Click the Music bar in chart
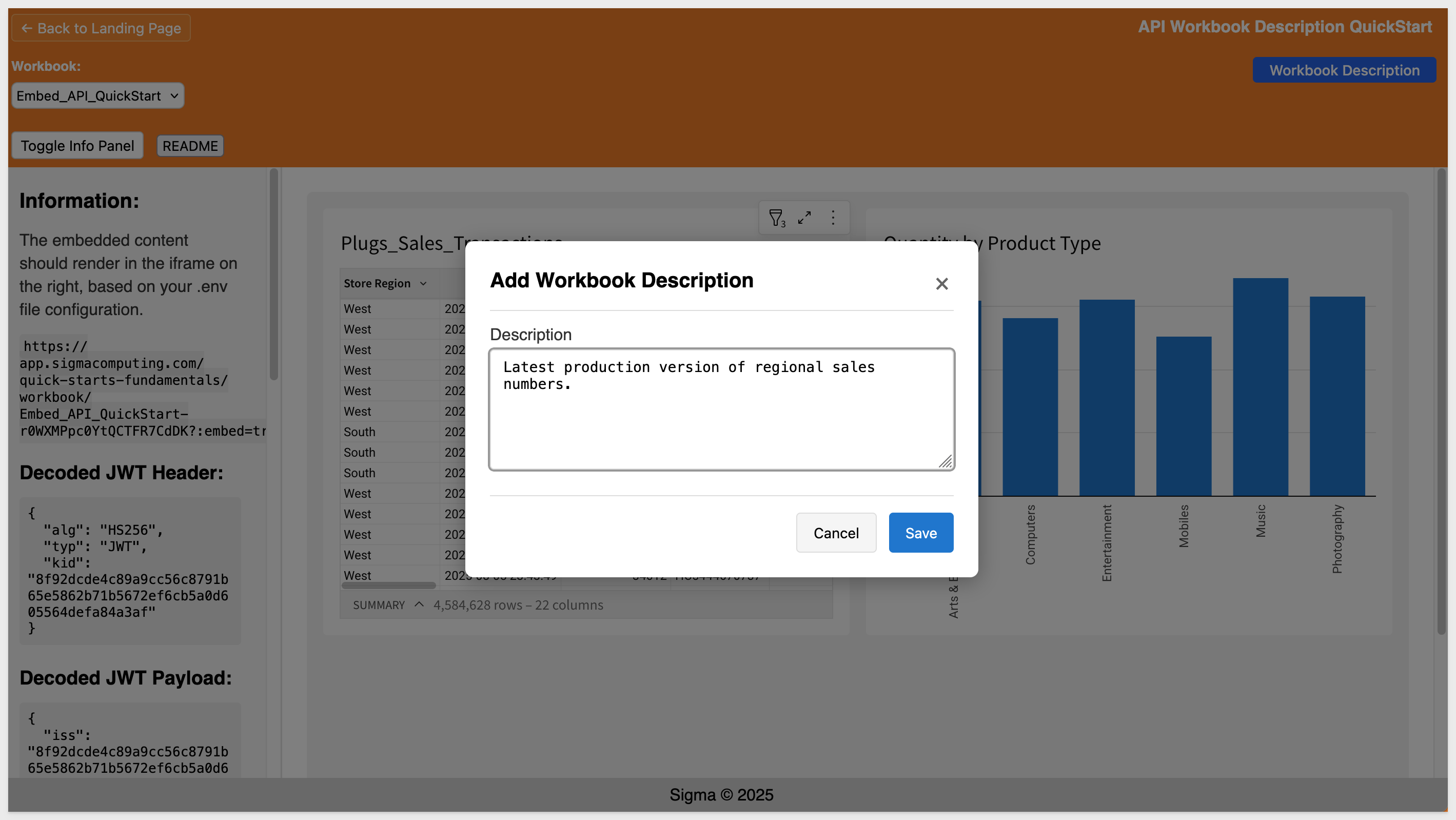1456x820 pixels. pyautogui.click(x=1260, y=387)
